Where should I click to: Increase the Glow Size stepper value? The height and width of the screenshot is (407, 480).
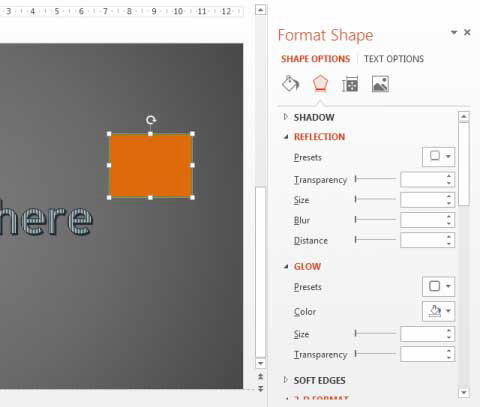pyautogui.click(x=449, y=330)
